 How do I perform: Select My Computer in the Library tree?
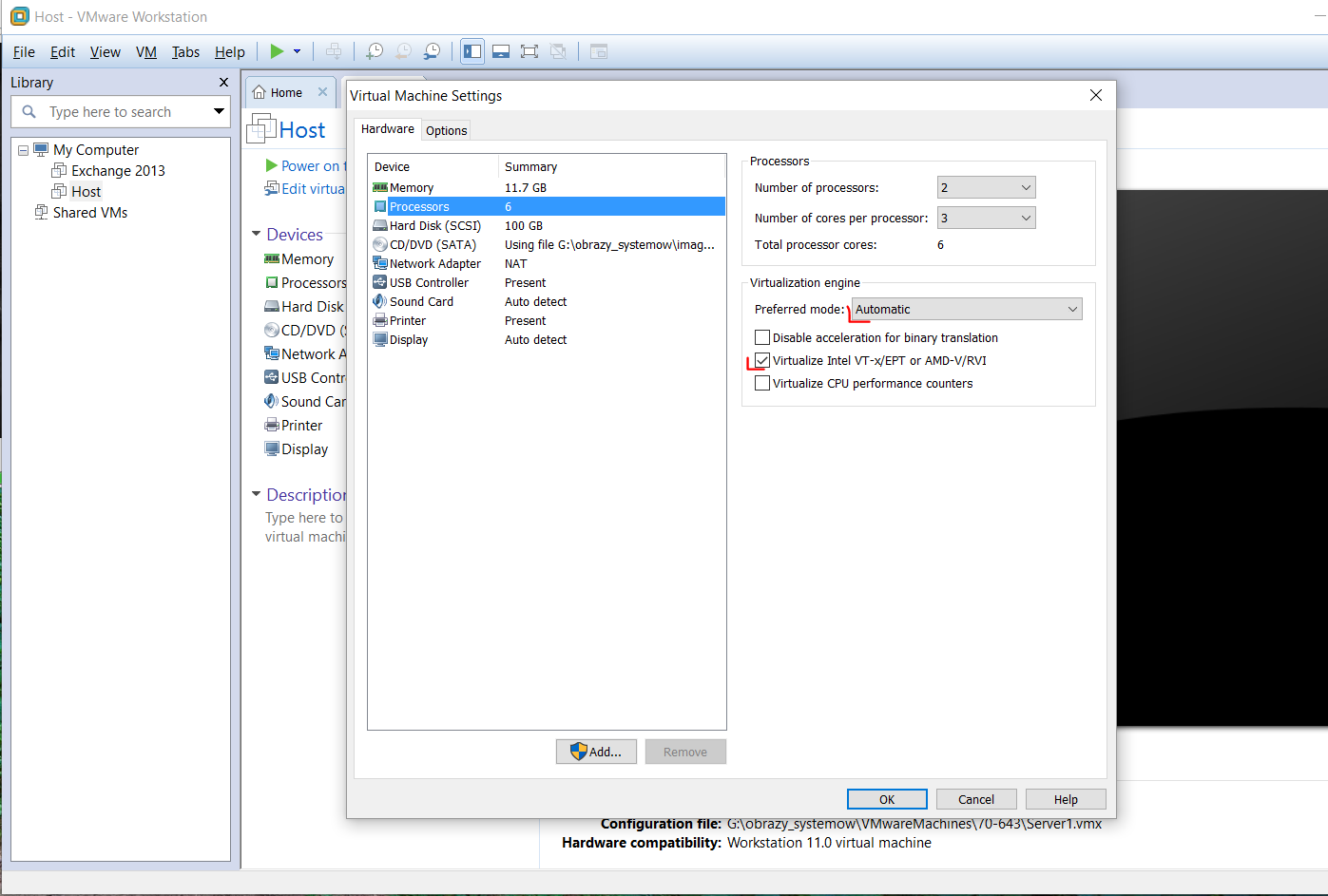(x=96, y=150)
